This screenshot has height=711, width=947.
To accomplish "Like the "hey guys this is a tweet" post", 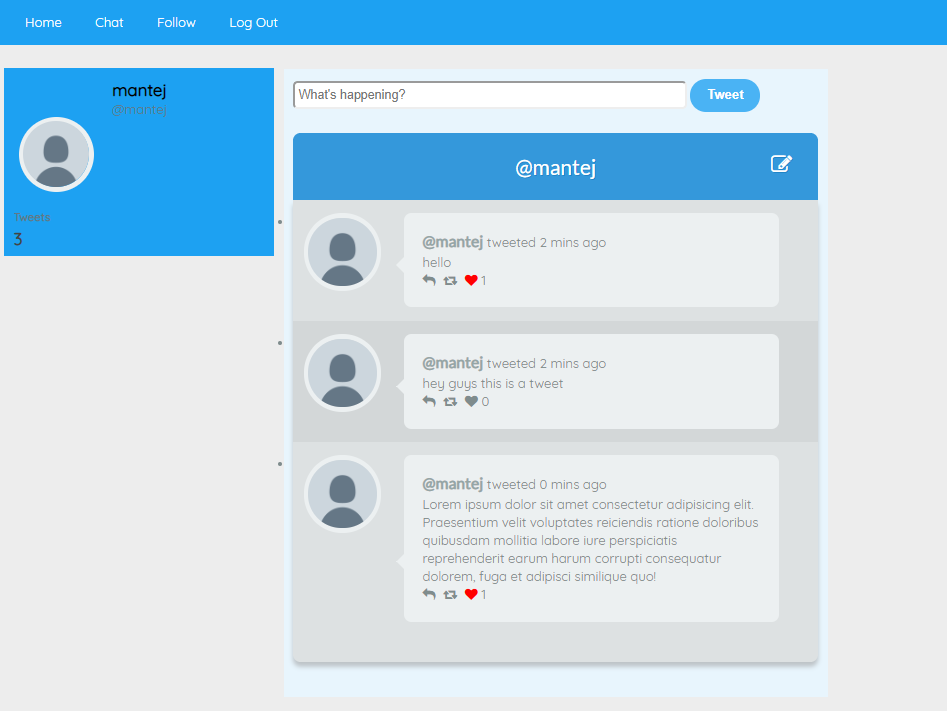I will coord(471,402).
